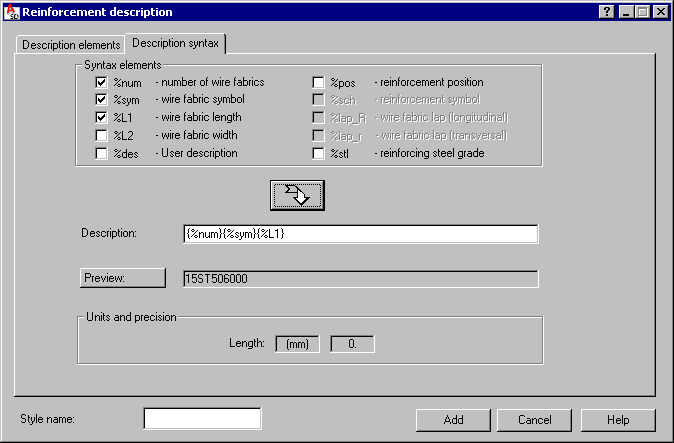Click the disabled %lap_R longitudinal lap checkbox
Viewport: 674px width, 443px height.
(318, 117)
